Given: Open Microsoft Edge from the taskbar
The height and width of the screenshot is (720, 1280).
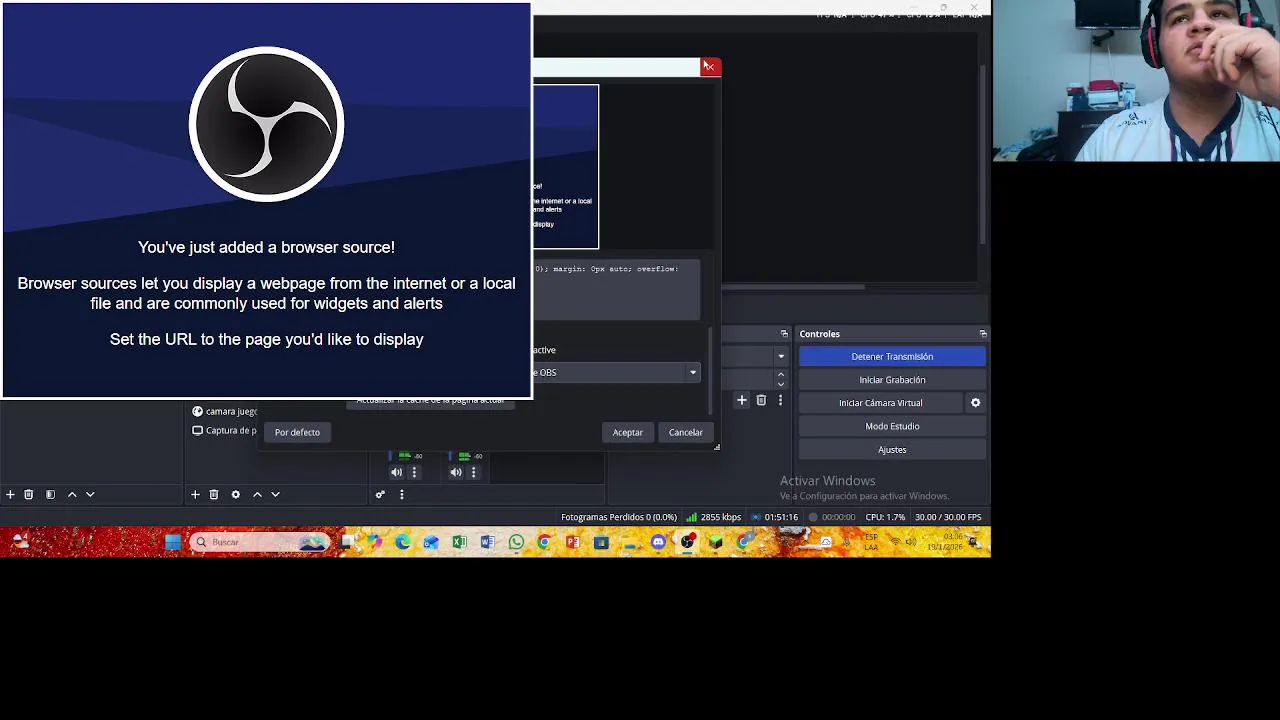Looking at the screenshot, I should [403, 542].
